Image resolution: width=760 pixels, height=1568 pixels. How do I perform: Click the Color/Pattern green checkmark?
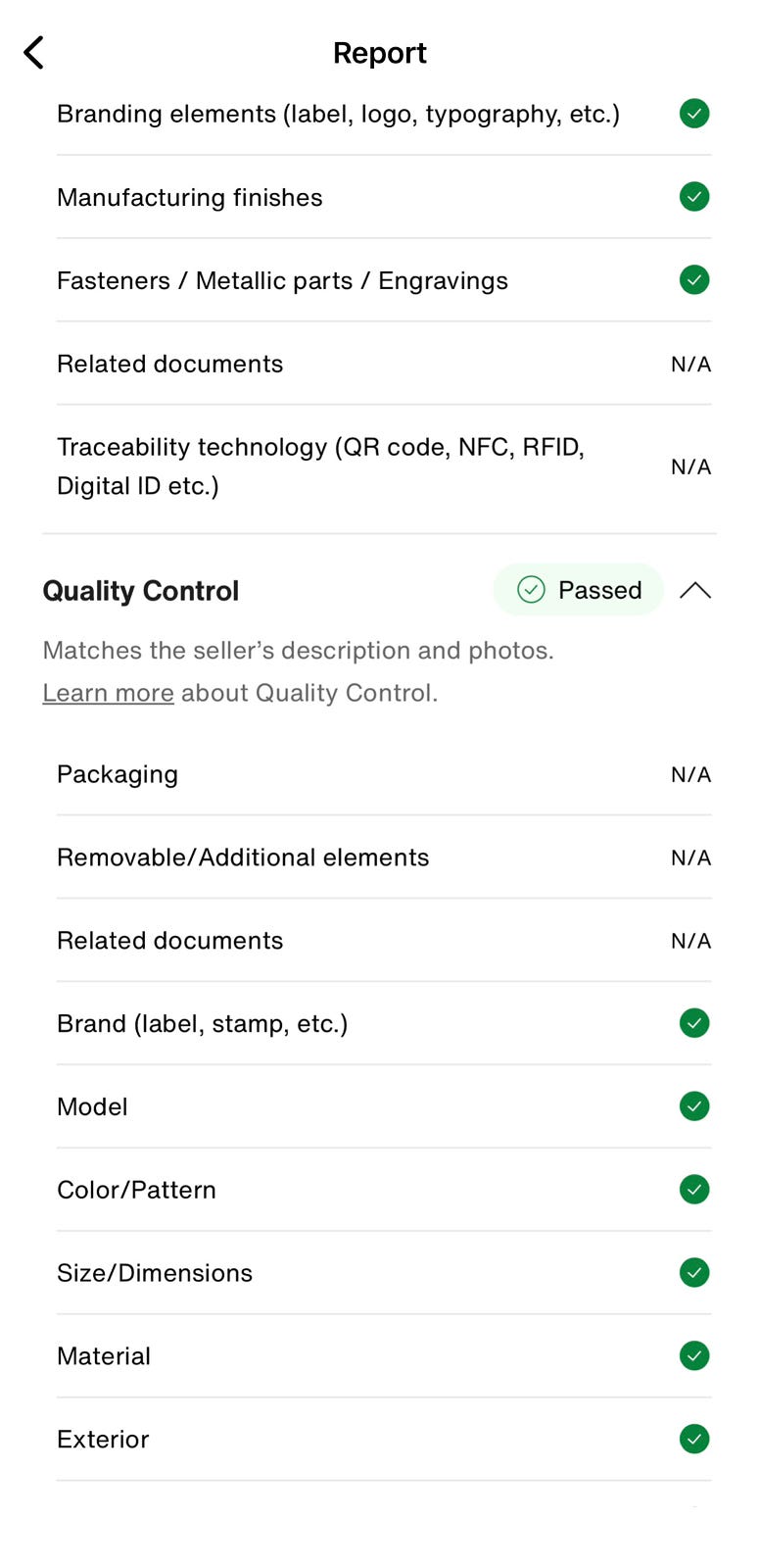pyautogui.click(x=694, y=1190)
